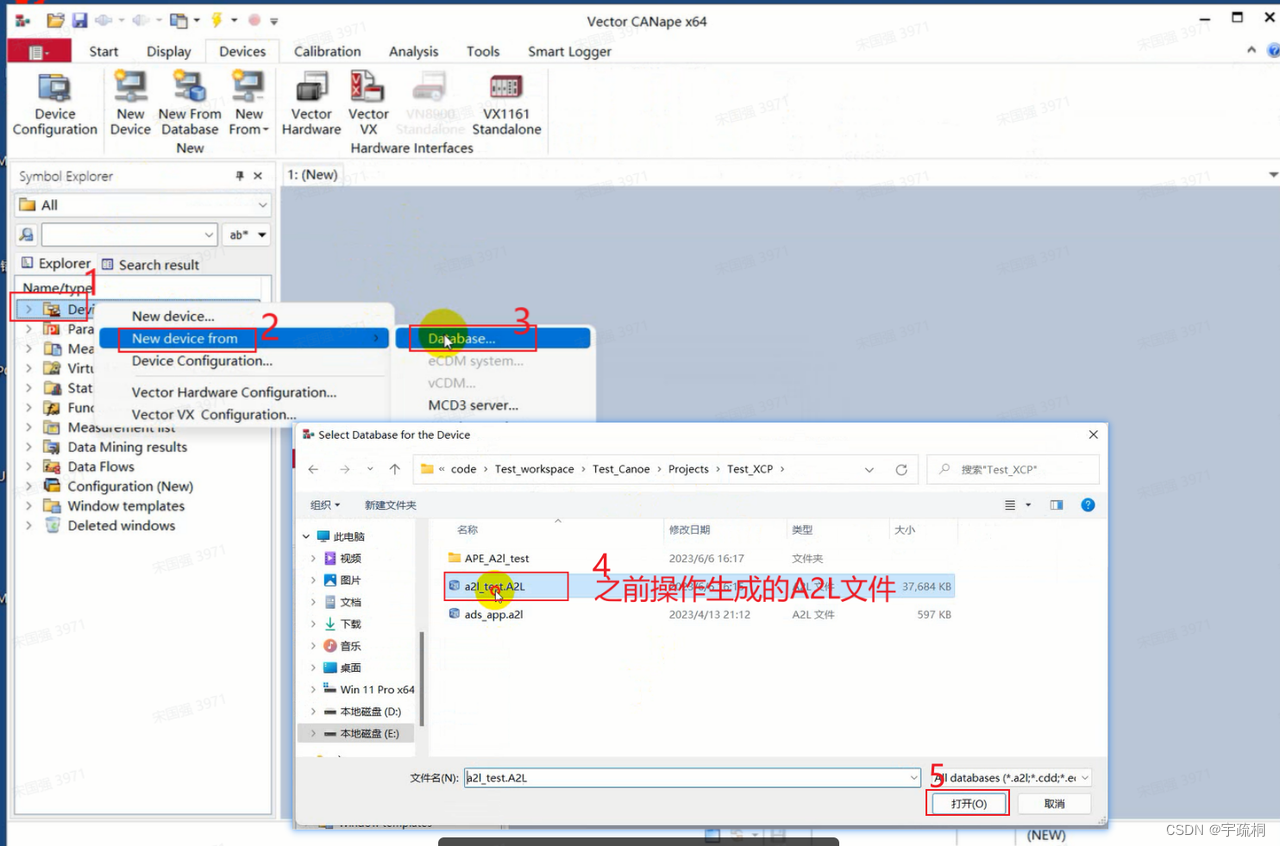The width and height of the screenshot is (1280, 846).
Task: Click the open file icon in quick access toolbar
Action: [x=56, y=20]
